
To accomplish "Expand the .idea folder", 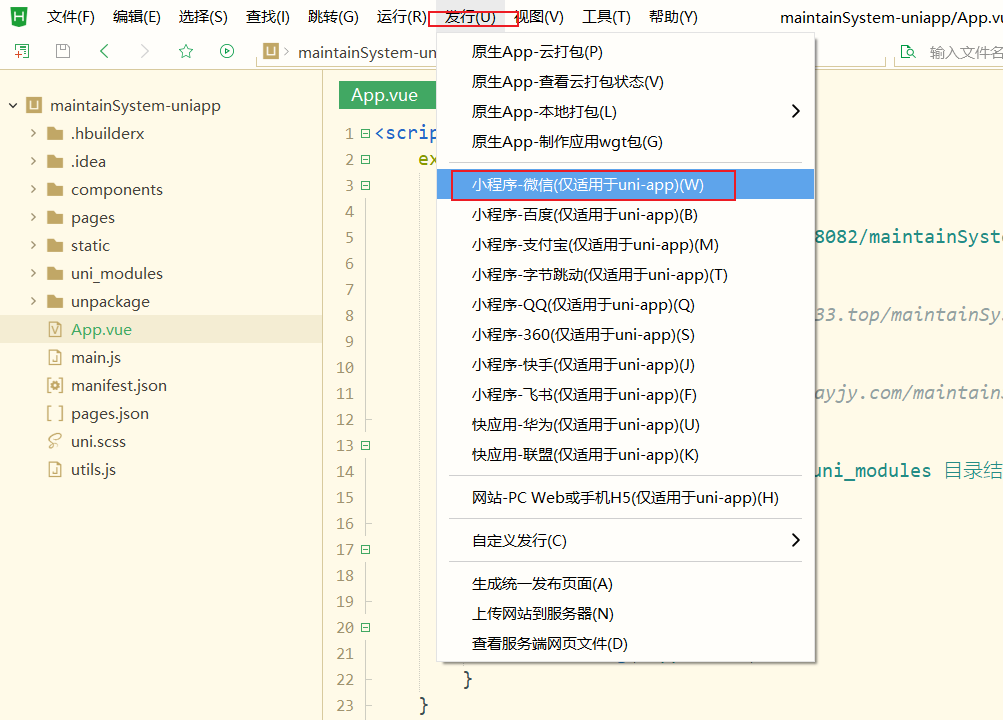I will coord(33,161).
